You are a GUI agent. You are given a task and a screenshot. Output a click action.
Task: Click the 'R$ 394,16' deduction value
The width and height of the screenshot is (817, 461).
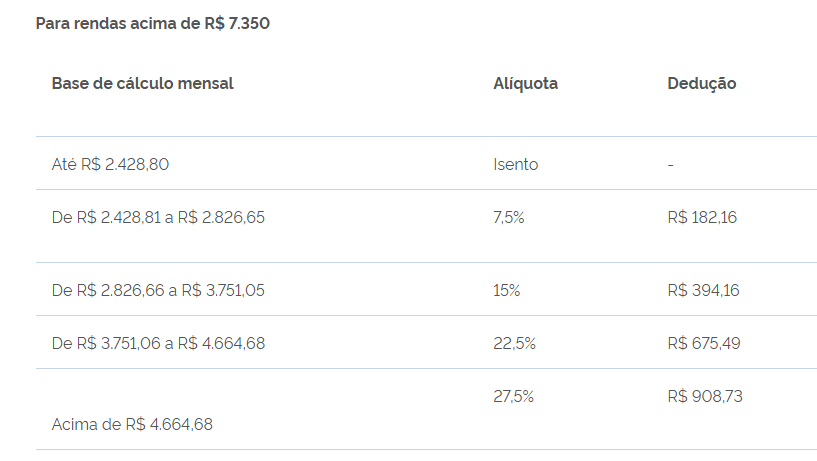click(x=703, y=290)
